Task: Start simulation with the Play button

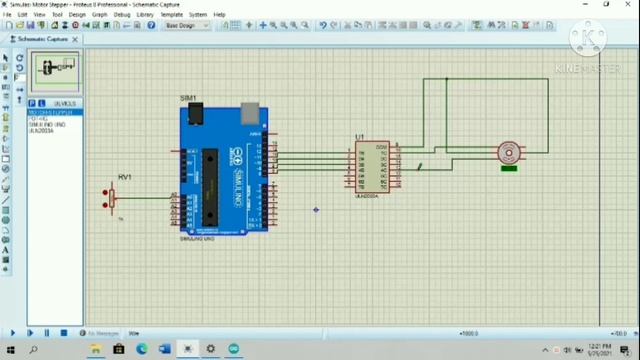Action: tap(12, 333)
